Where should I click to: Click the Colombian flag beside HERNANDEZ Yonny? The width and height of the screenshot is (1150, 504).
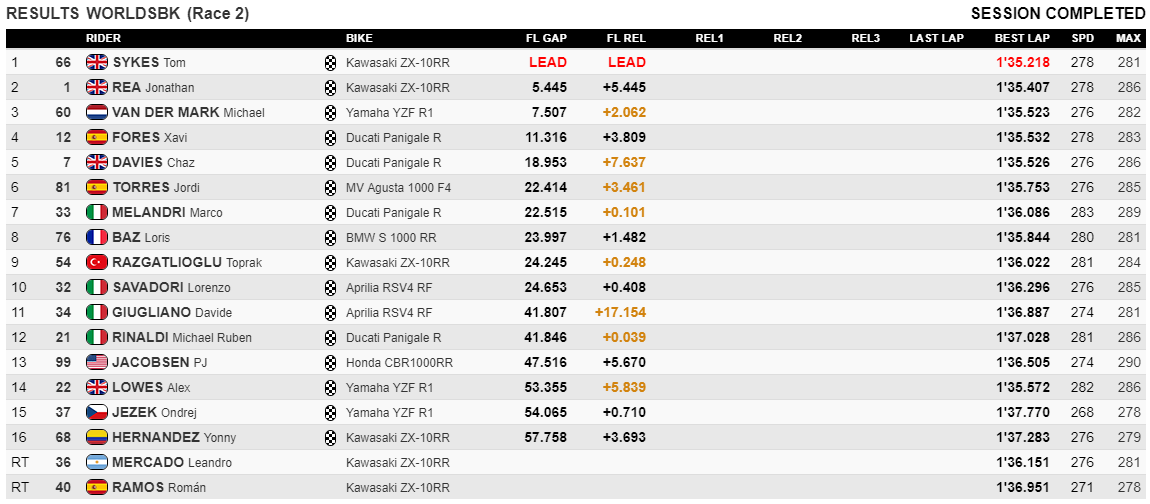(x=97, y=437)
